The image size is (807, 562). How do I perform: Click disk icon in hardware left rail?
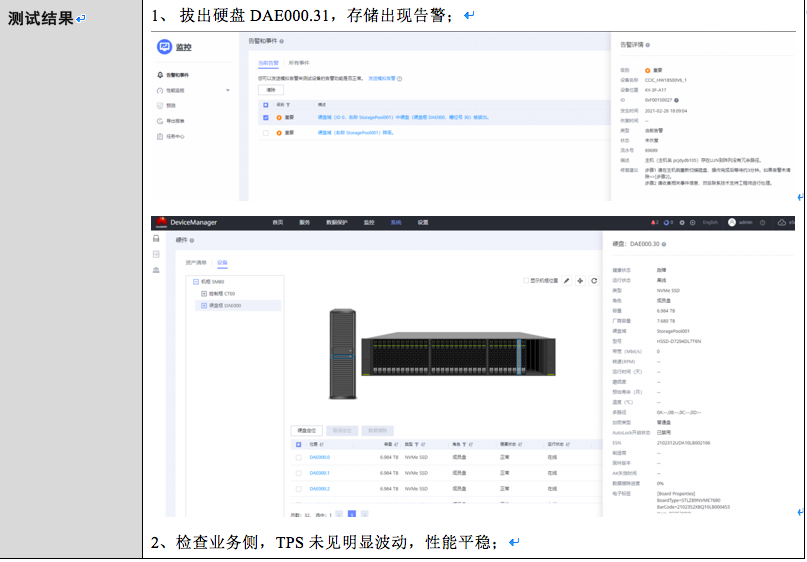pyautogui.click(x=156, y=238)
